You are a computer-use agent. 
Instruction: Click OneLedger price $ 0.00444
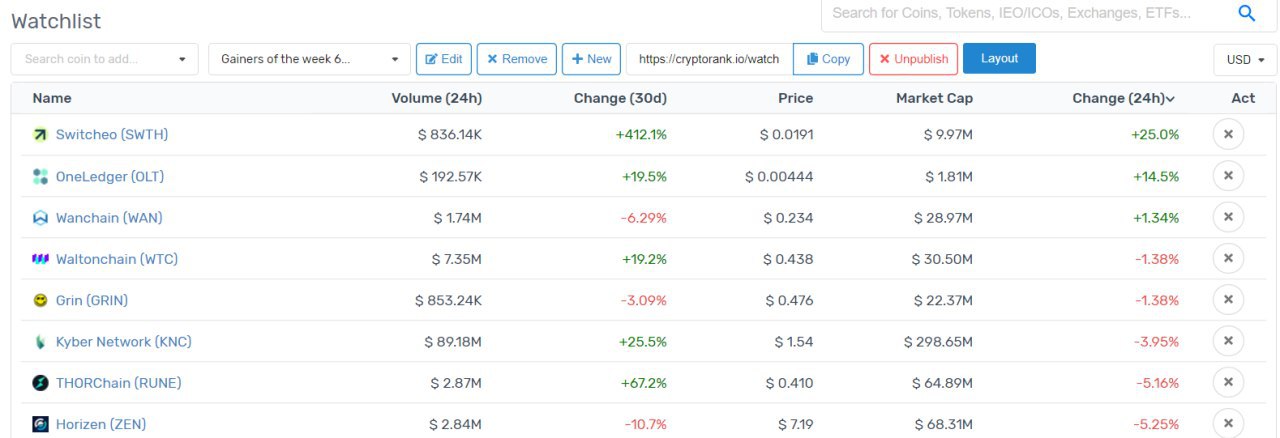[779, 177]
